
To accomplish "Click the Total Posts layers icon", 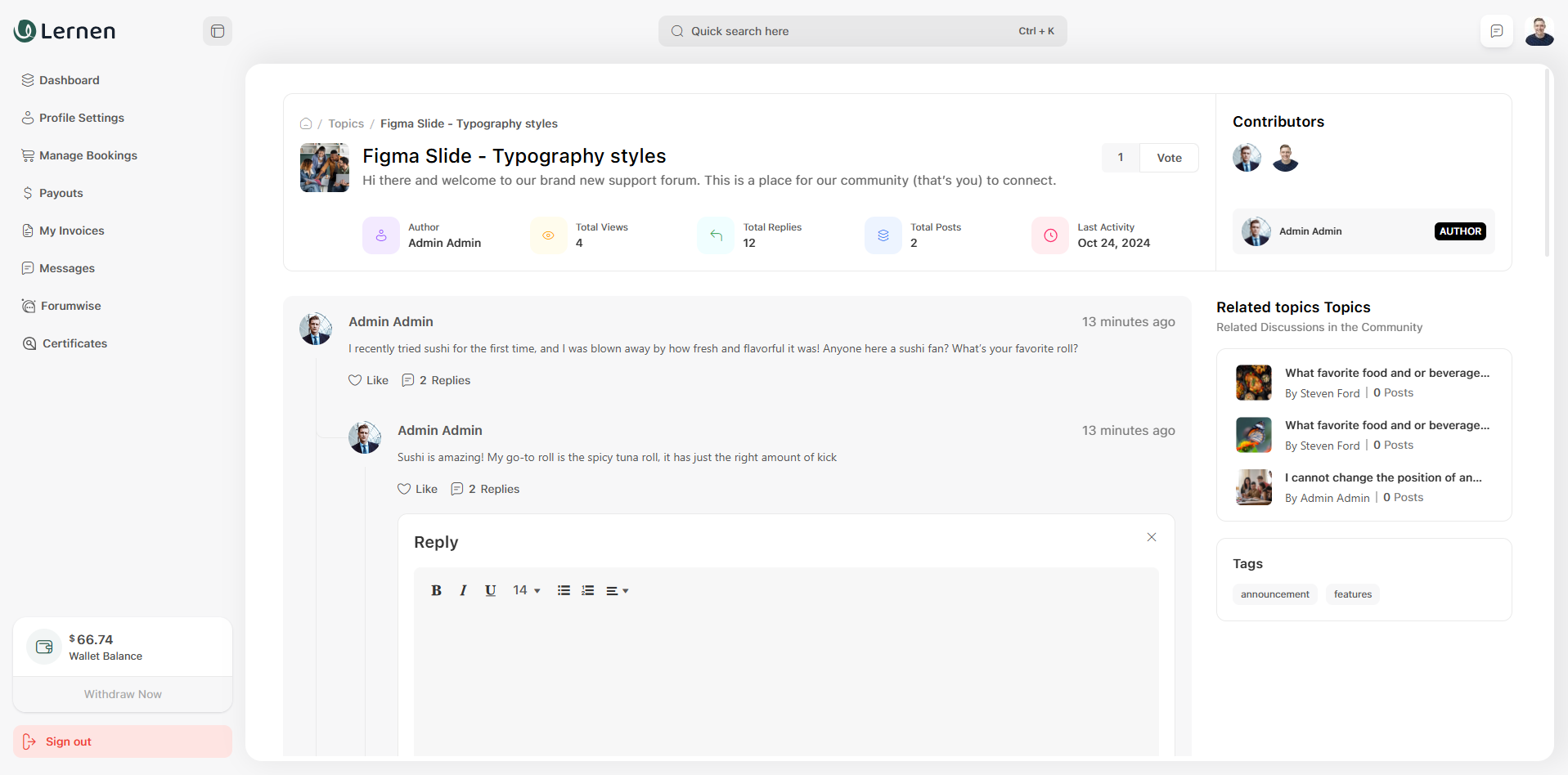I will (x=883, y=235).
